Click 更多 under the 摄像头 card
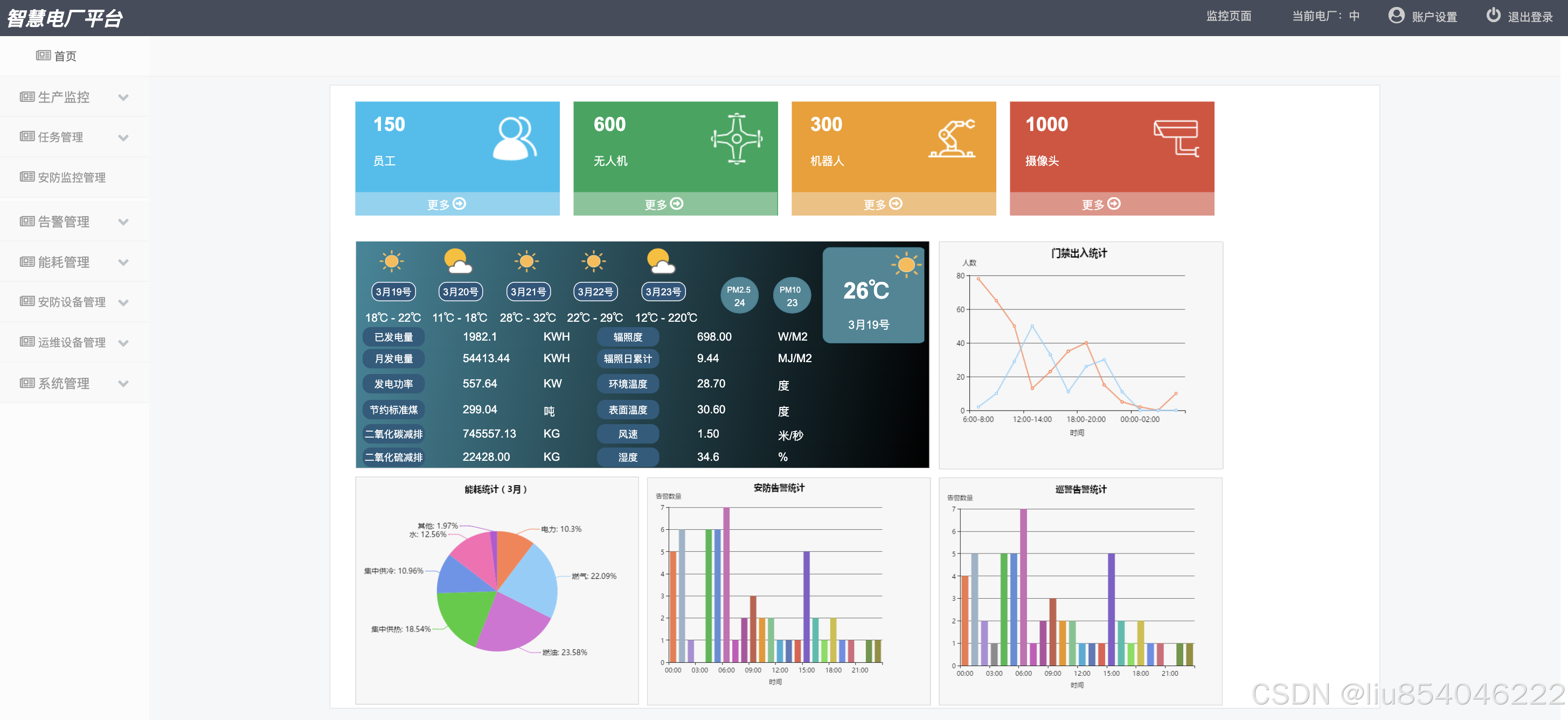This screenshot has width=1568, height=720. point(1100,204)
